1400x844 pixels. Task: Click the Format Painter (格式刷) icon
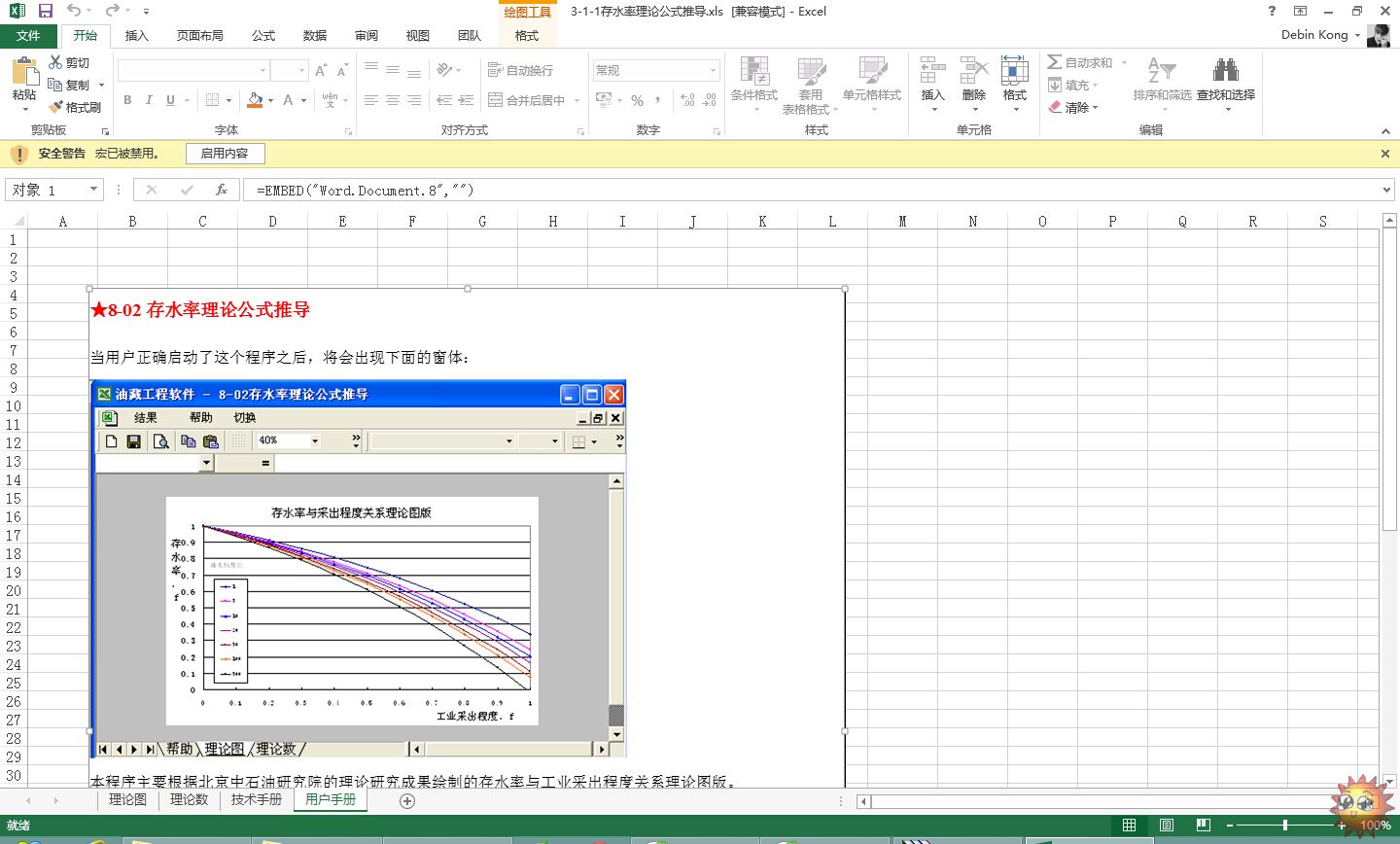tap(55, 107)
